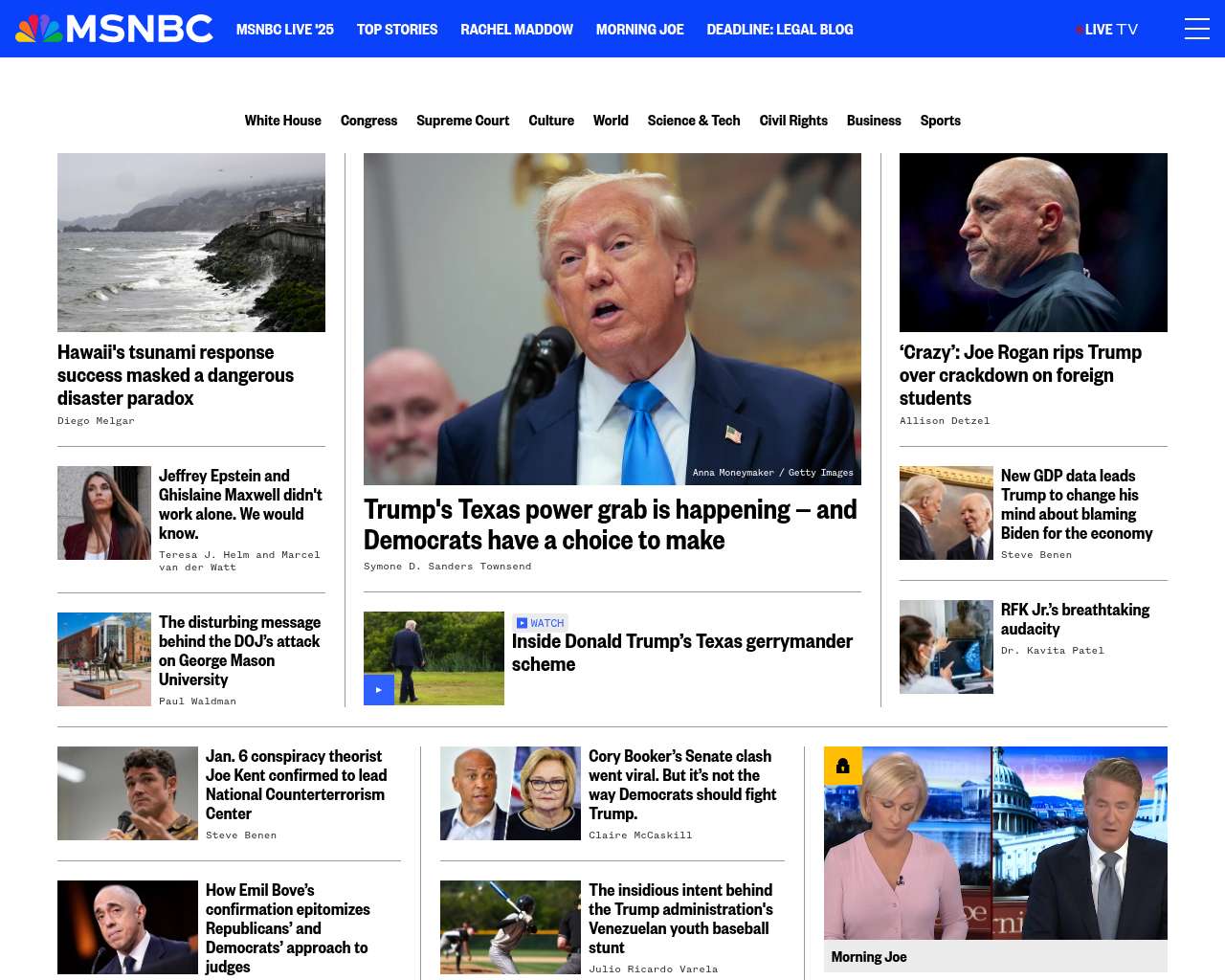Select the Science & Tech topic
This screenshot has height=980, width=1225.
pos(694,121)
